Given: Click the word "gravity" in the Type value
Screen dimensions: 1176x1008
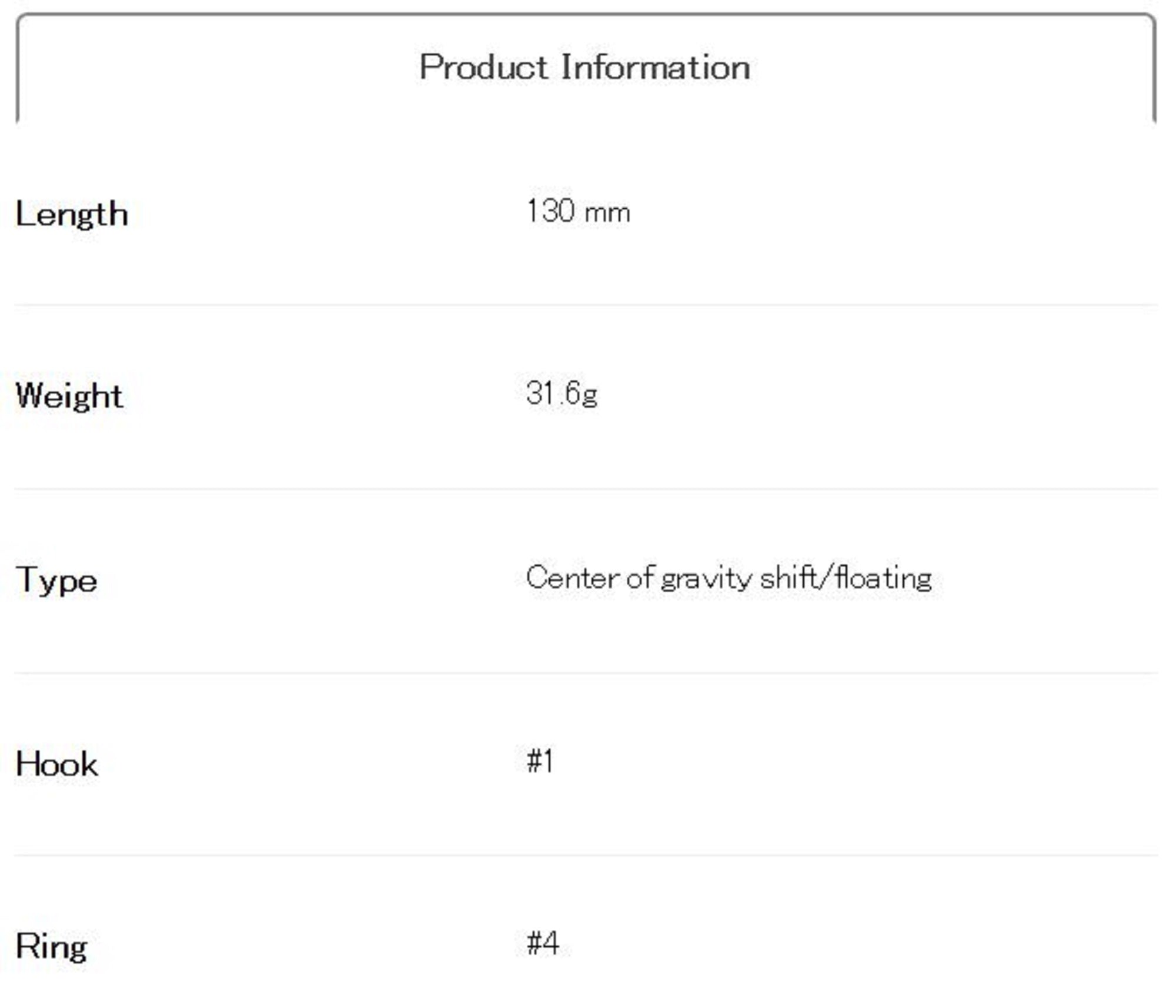Looking at the screenshot, I should (x=706, y=579).
